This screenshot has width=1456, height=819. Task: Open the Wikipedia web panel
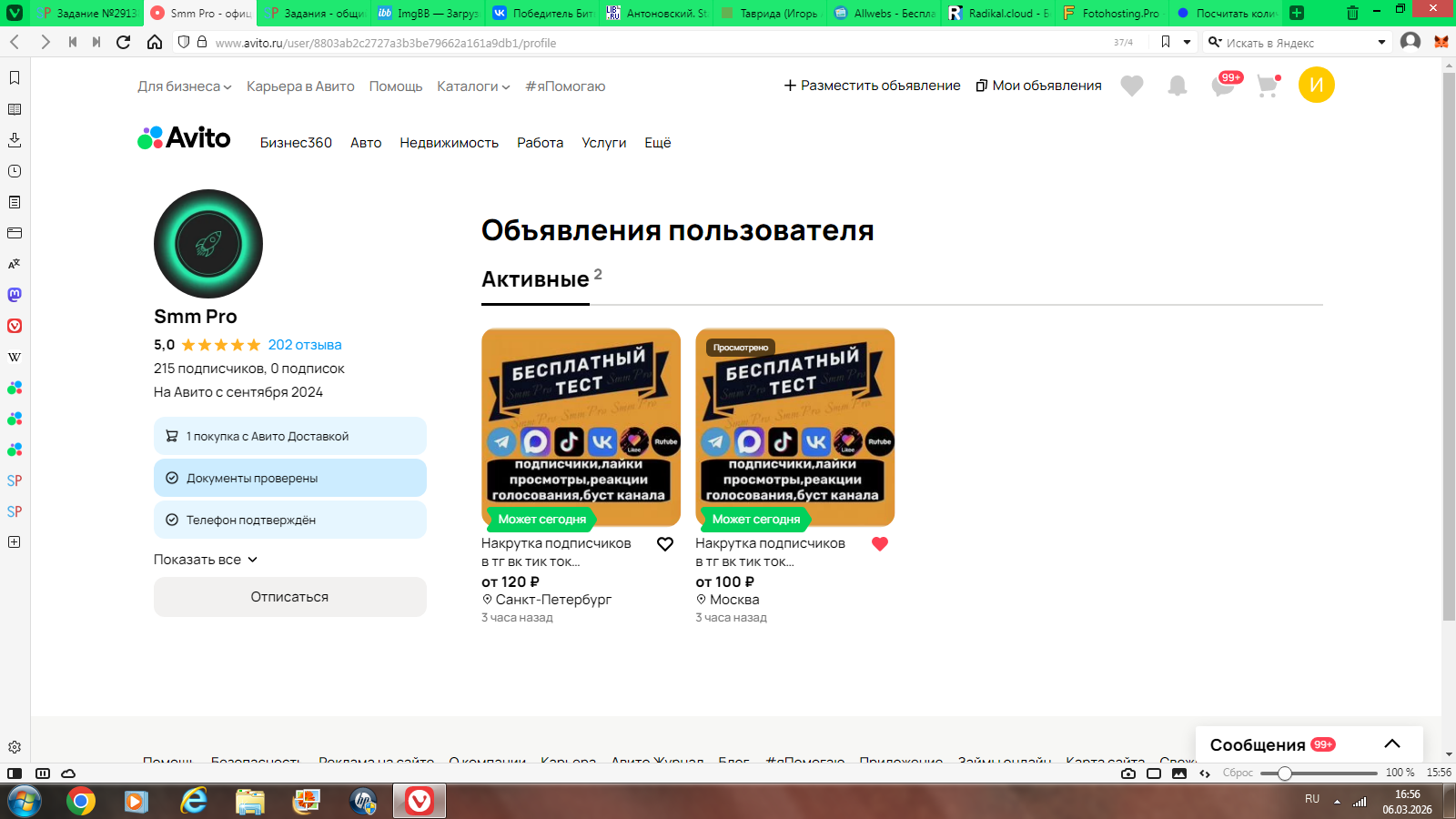pyautogui.click(x=15, y=357)
